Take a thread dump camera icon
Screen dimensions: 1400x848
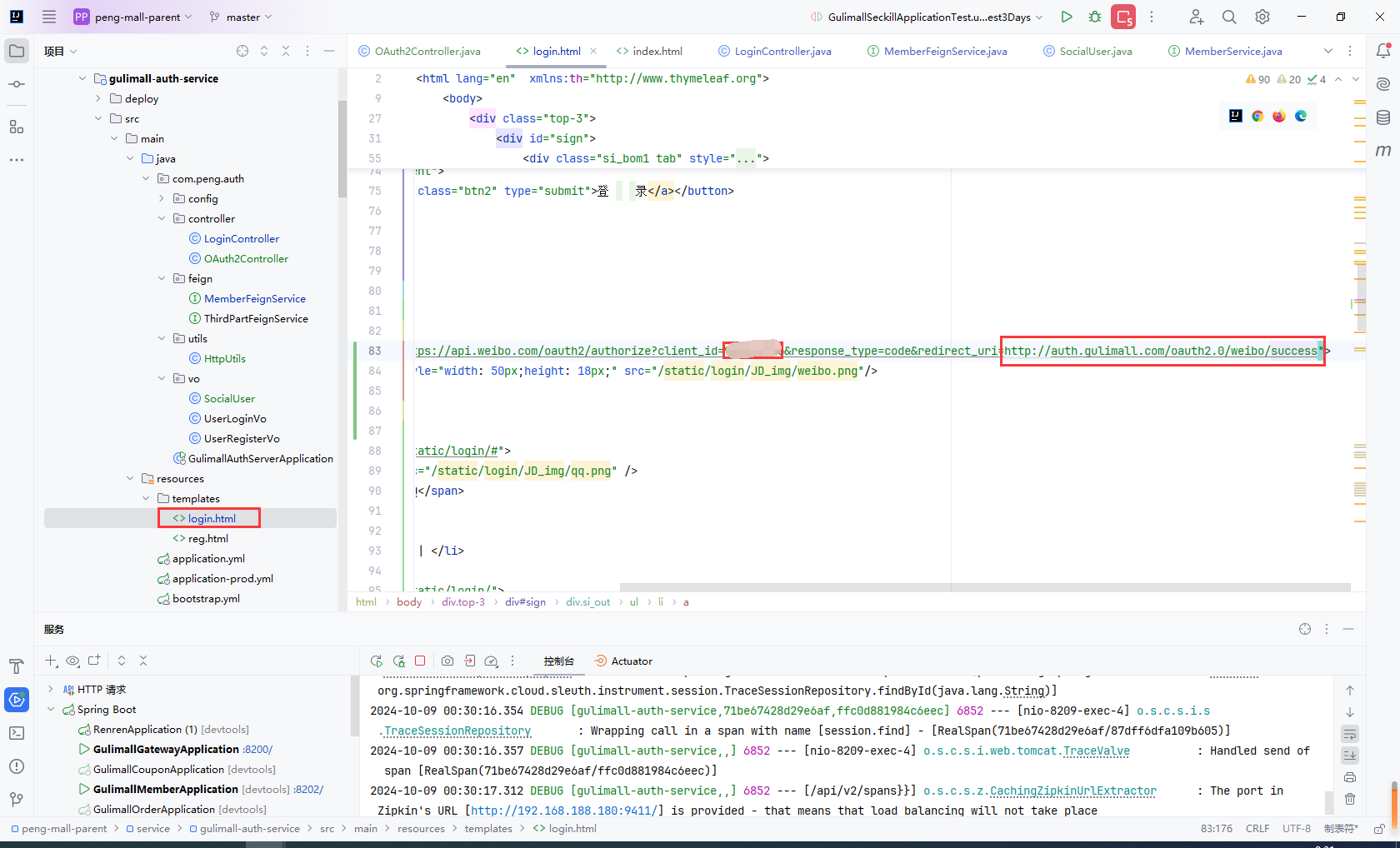tap(447, 661)
